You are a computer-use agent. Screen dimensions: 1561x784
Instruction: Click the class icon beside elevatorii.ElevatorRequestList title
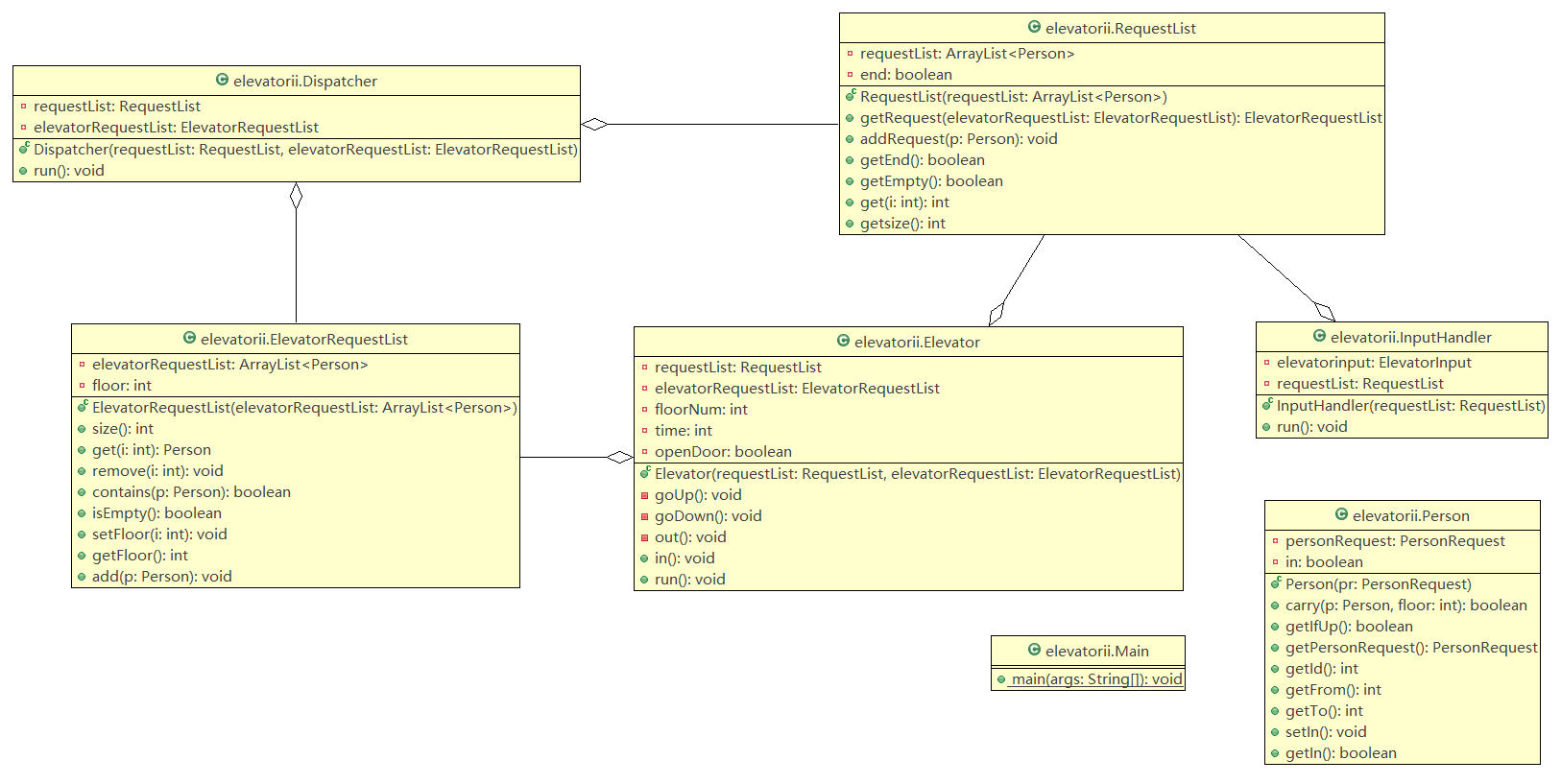[x=189, y=339]
